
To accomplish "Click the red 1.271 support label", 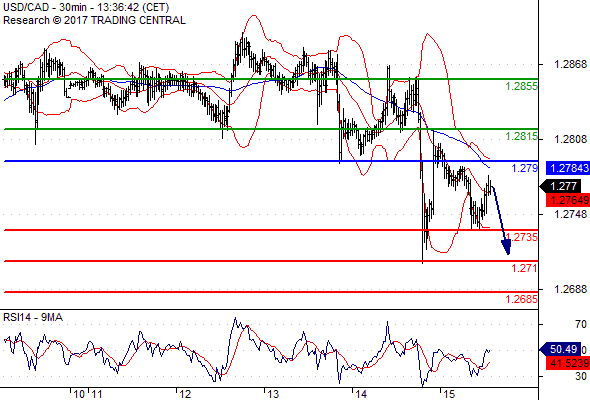I will point(525,268).
